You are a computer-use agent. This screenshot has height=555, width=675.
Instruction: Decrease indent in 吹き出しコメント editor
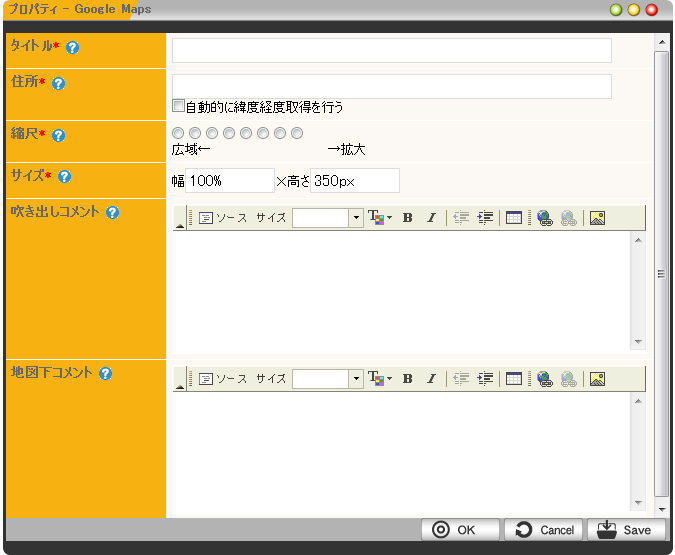461,218
